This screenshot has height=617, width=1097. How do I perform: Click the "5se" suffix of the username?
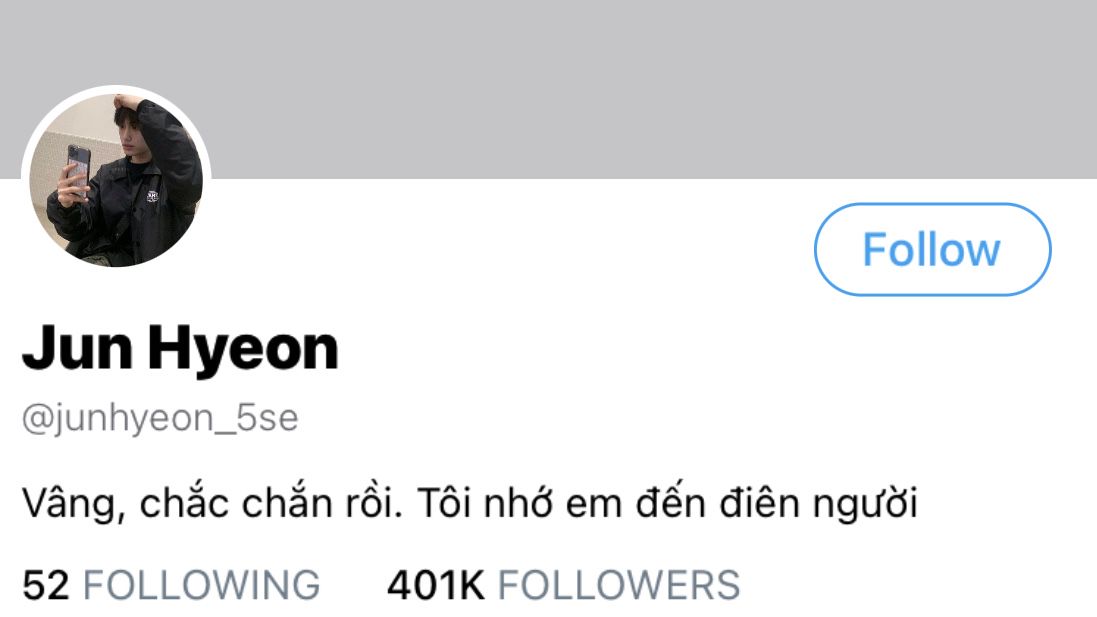(x=267, y=418)
